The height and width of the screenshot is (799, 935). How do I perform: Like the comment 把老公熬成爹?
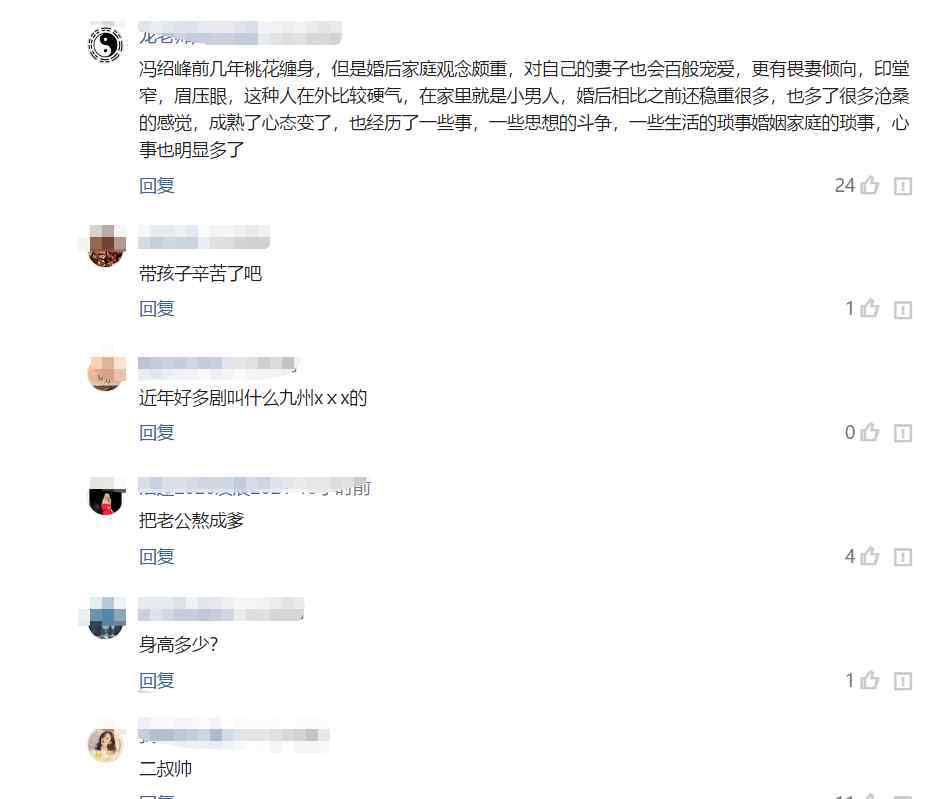click(x=869, y=556)
